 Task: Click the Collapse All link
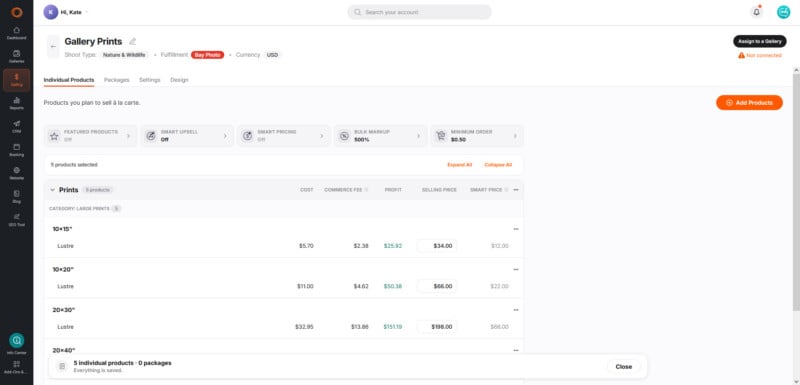[498, 165]
